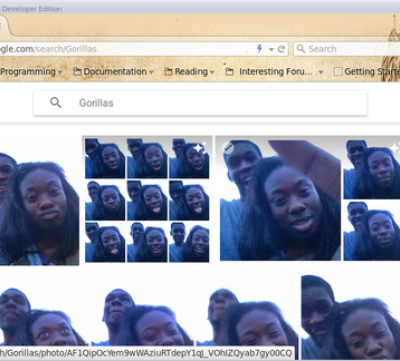Click the Gorillas search input on the page

(x=200, y=103)
